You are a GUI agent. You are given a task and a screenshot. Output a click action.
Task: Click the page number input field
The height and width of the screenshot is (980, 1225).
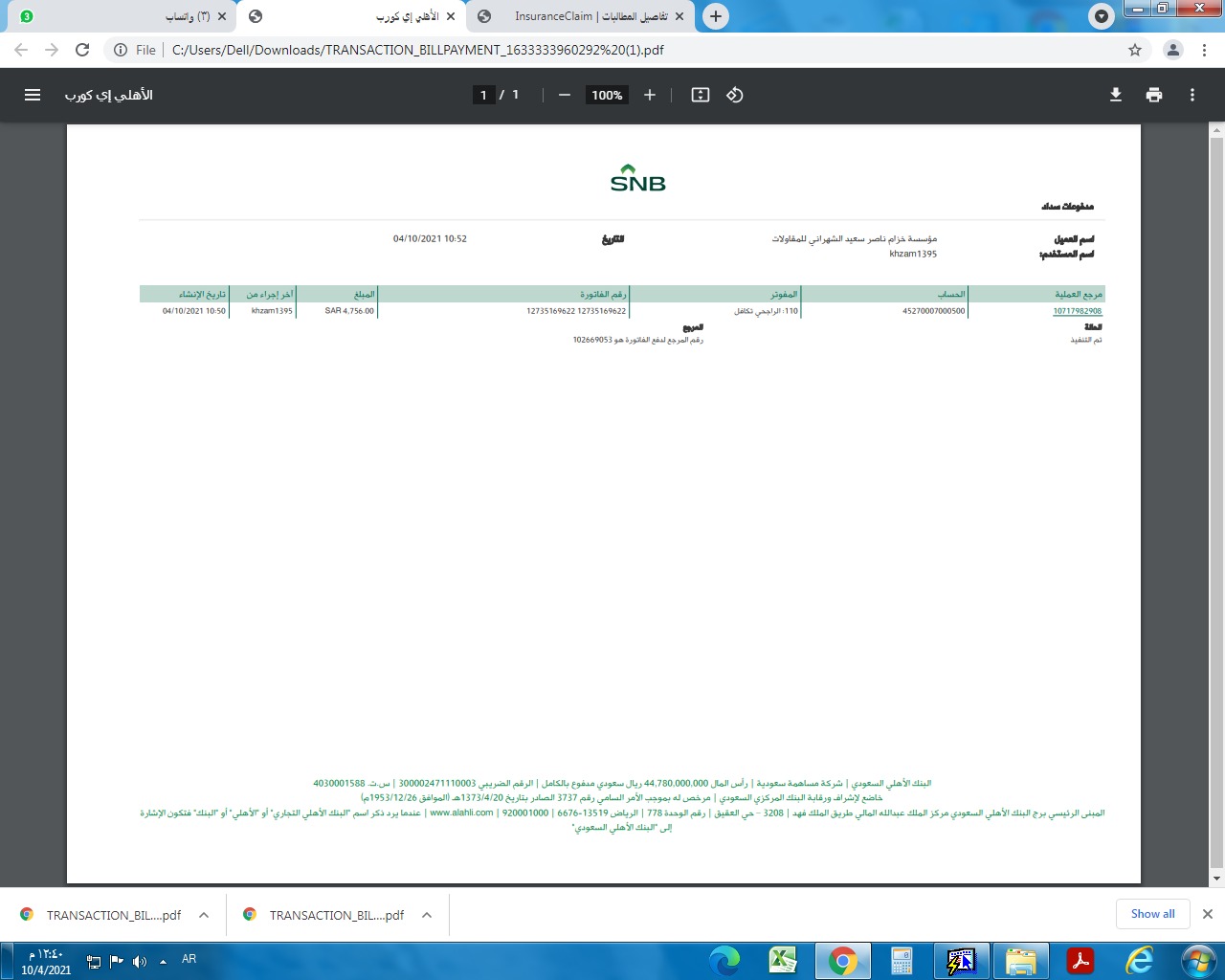(x=483, y=95)
